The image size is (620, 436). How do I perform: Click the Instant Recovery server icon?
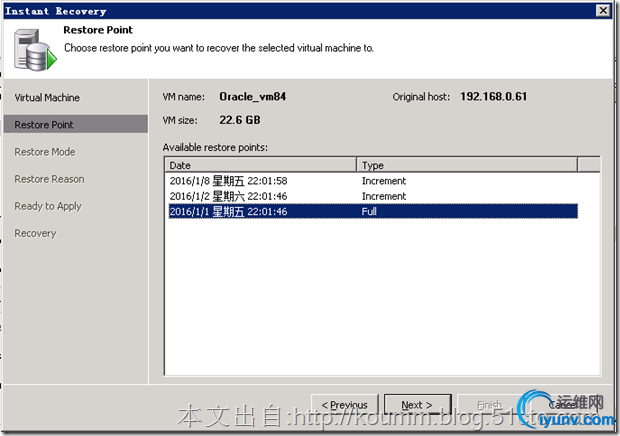pos(35,50)
